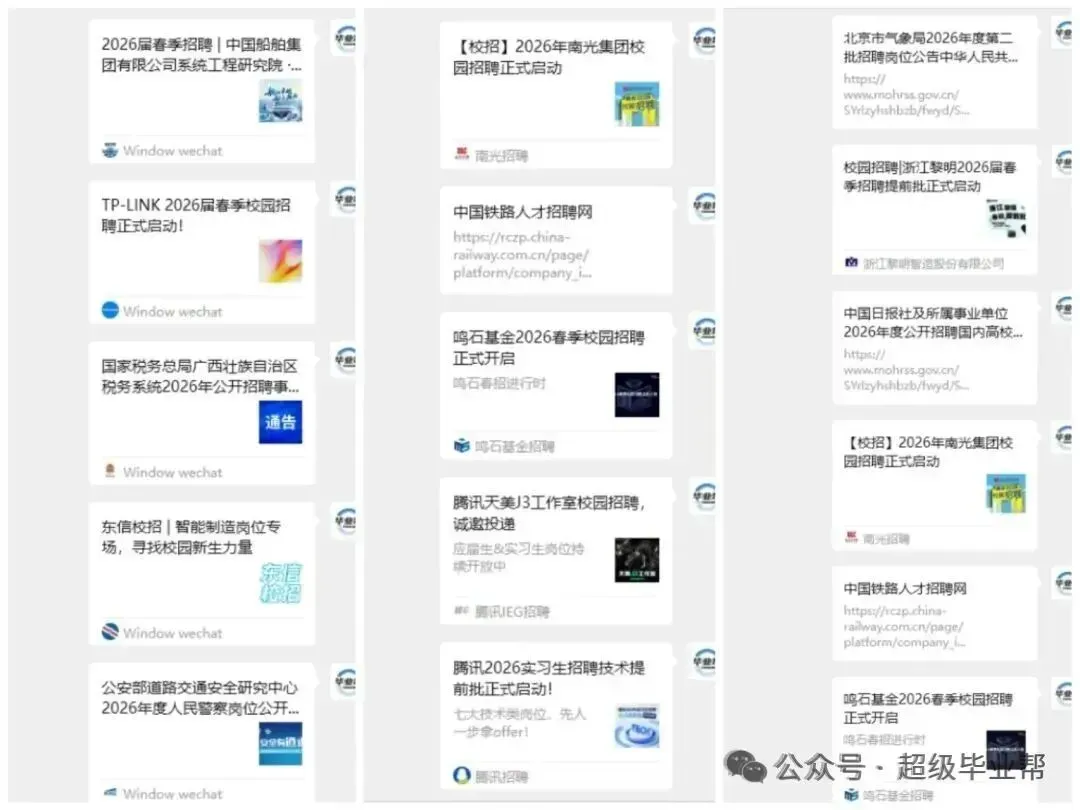Click the source icon under 国家税务总局 card
The width and height of the screenshot is (1080, 810).
110,471
